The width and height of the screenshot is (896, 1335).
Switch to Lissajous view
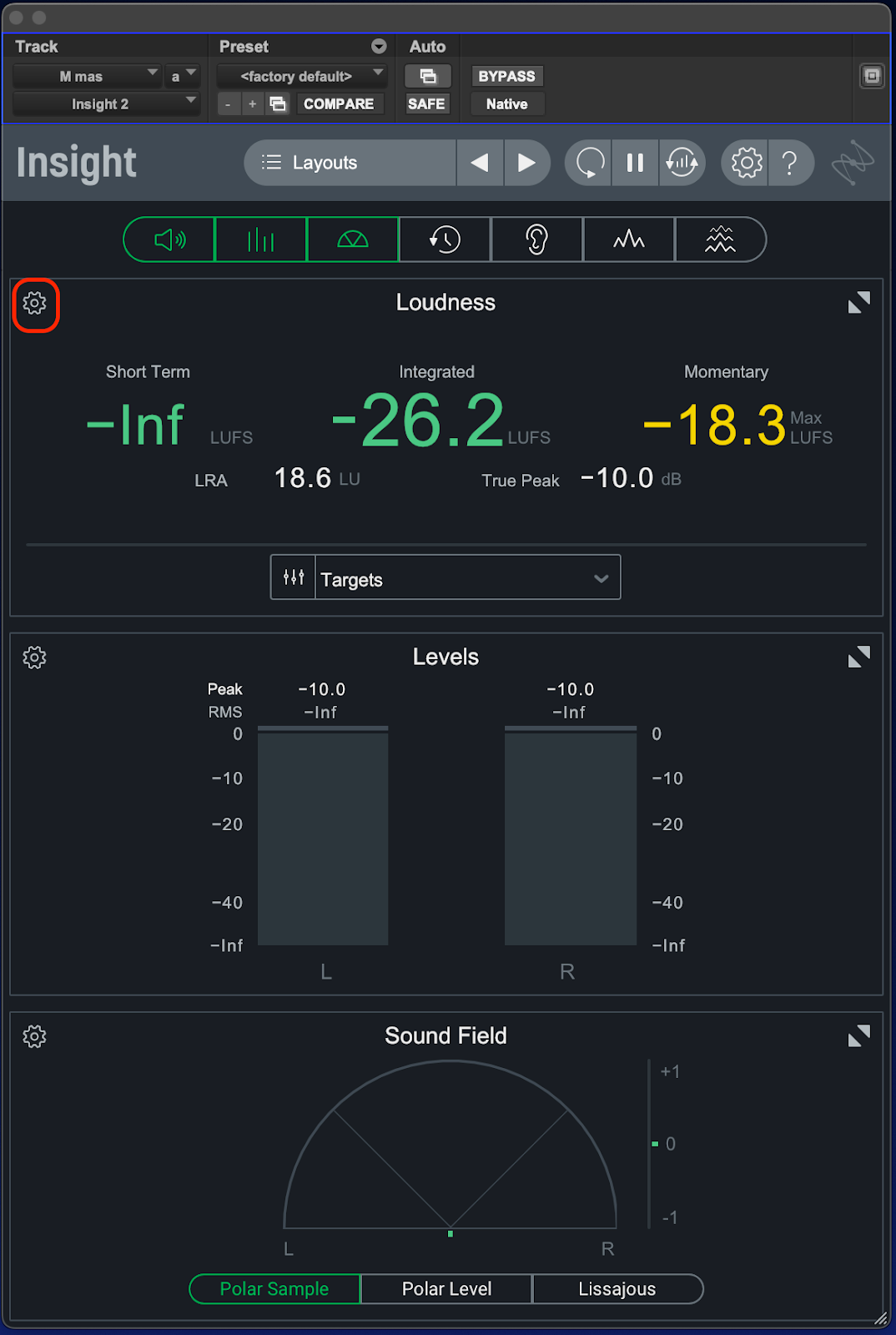(617, 1289)
